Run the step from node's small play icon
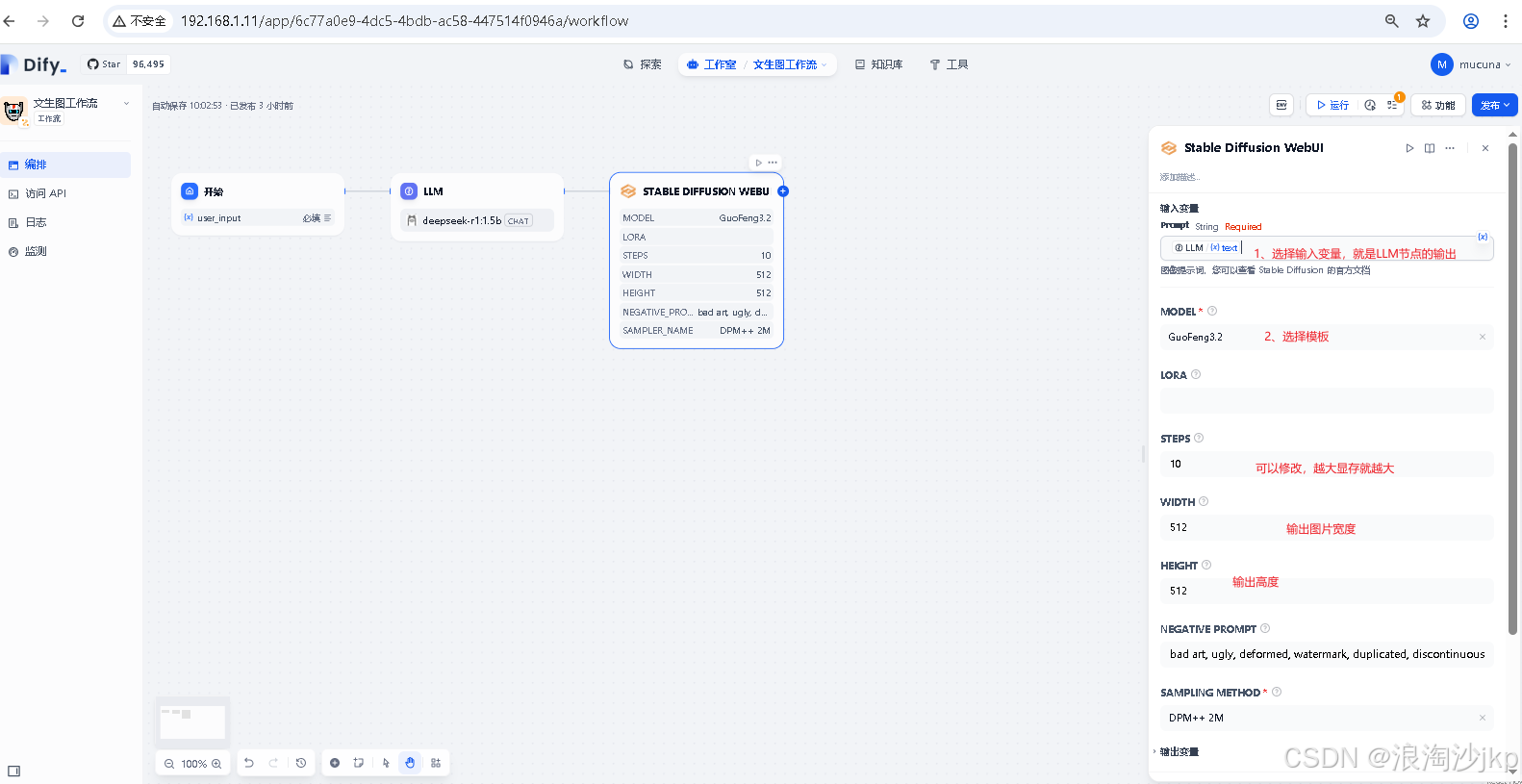 point(759,163)
